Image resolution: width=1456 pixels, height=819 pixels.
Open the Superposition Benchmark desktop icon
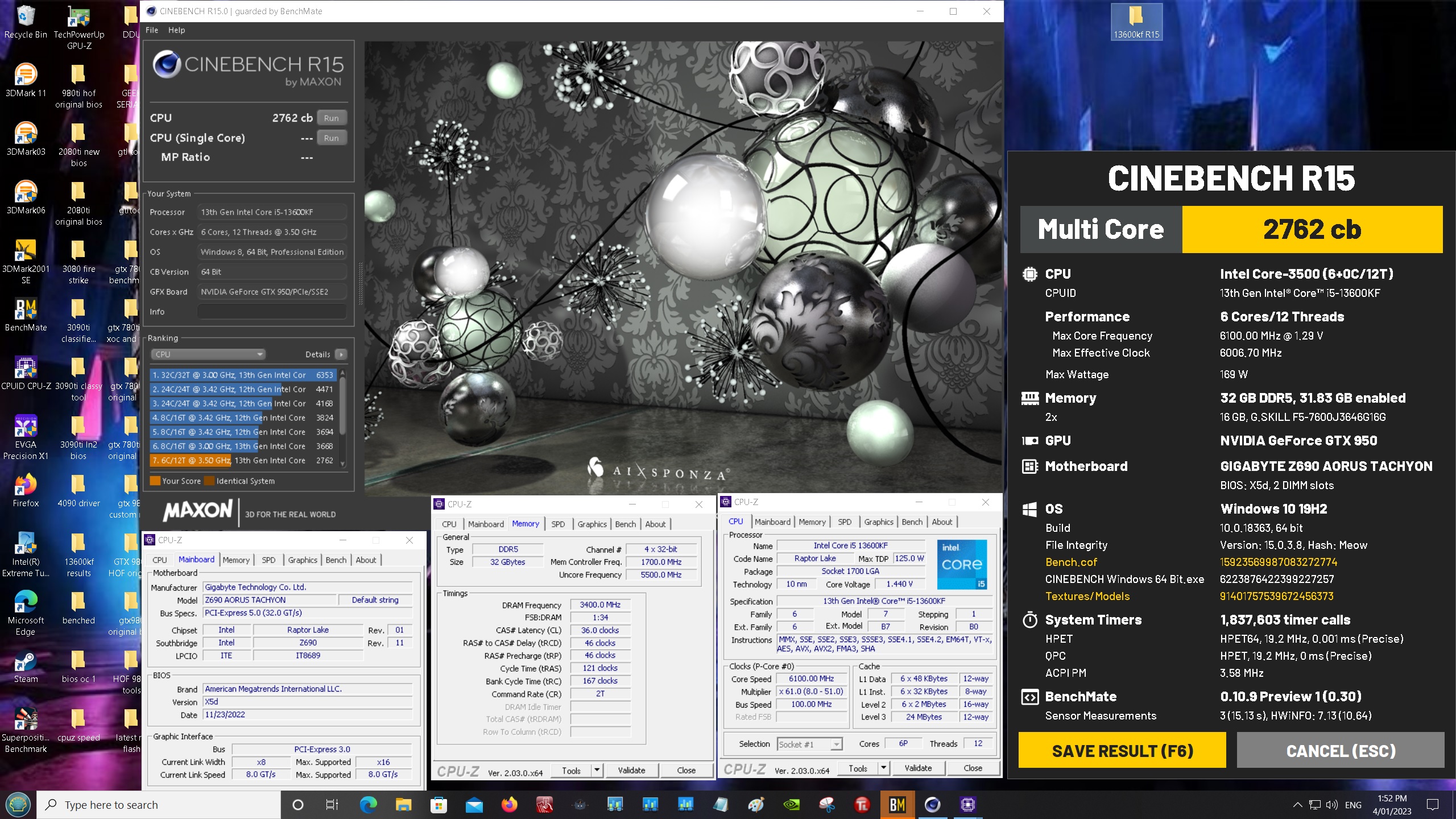click(x=26, y=730)
